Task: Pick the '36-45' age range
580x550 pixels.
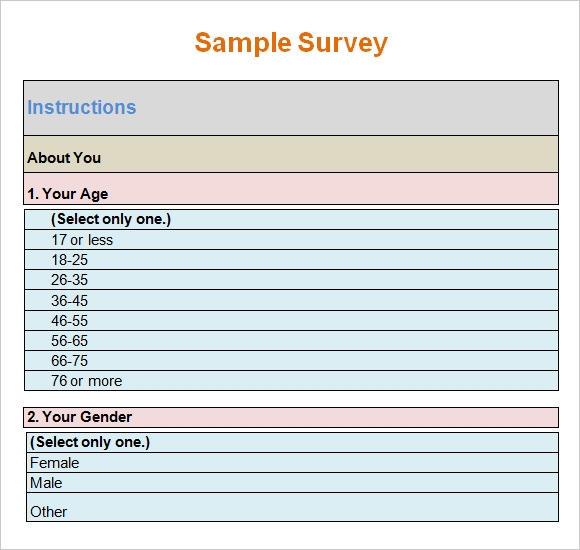Action: pos(291,300)
